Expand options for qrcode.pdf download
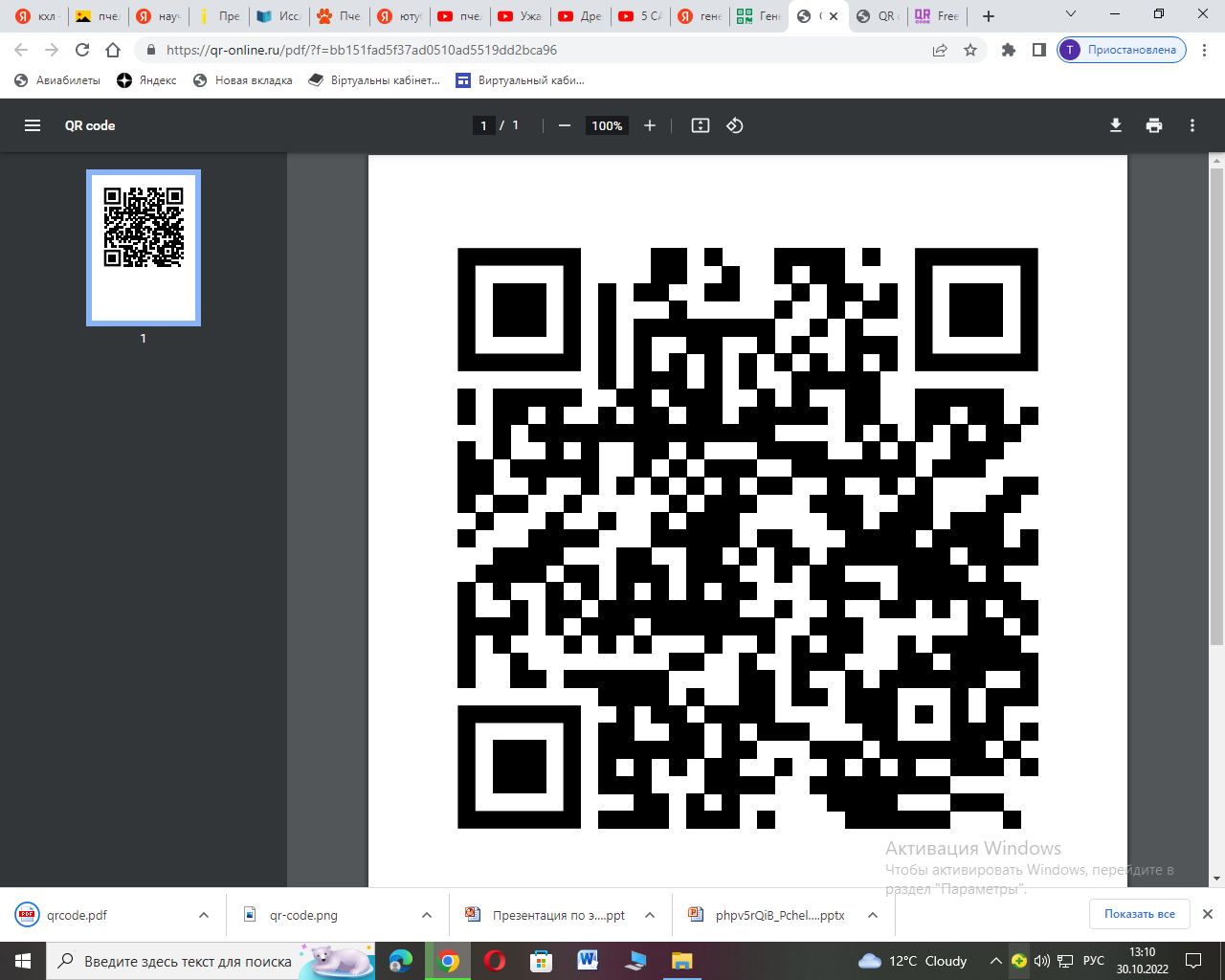This screenshot has height=980, width=1225. point(204,915)
